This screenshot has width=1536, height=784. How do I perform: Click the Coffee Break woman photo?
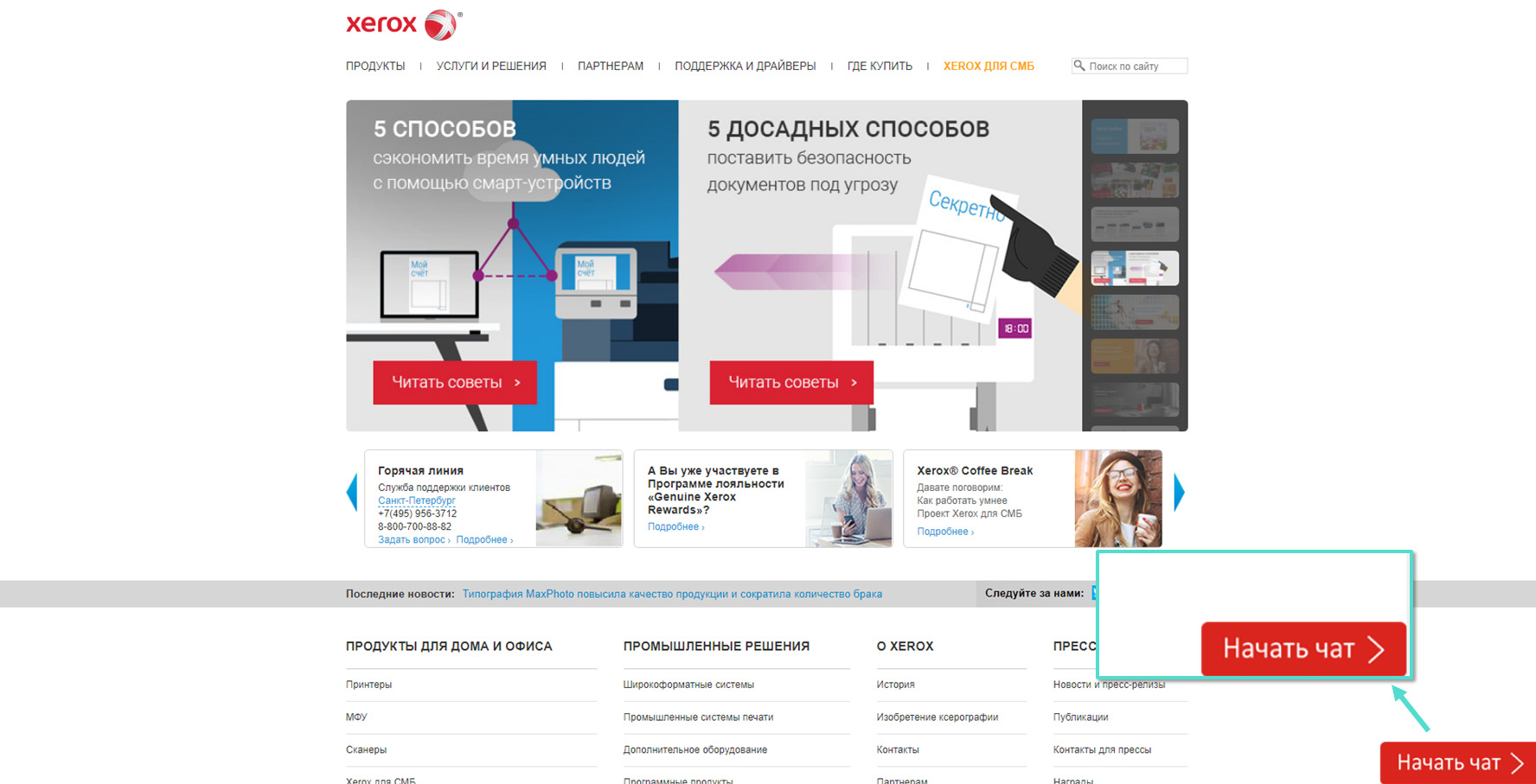(x=1118, y=499)
